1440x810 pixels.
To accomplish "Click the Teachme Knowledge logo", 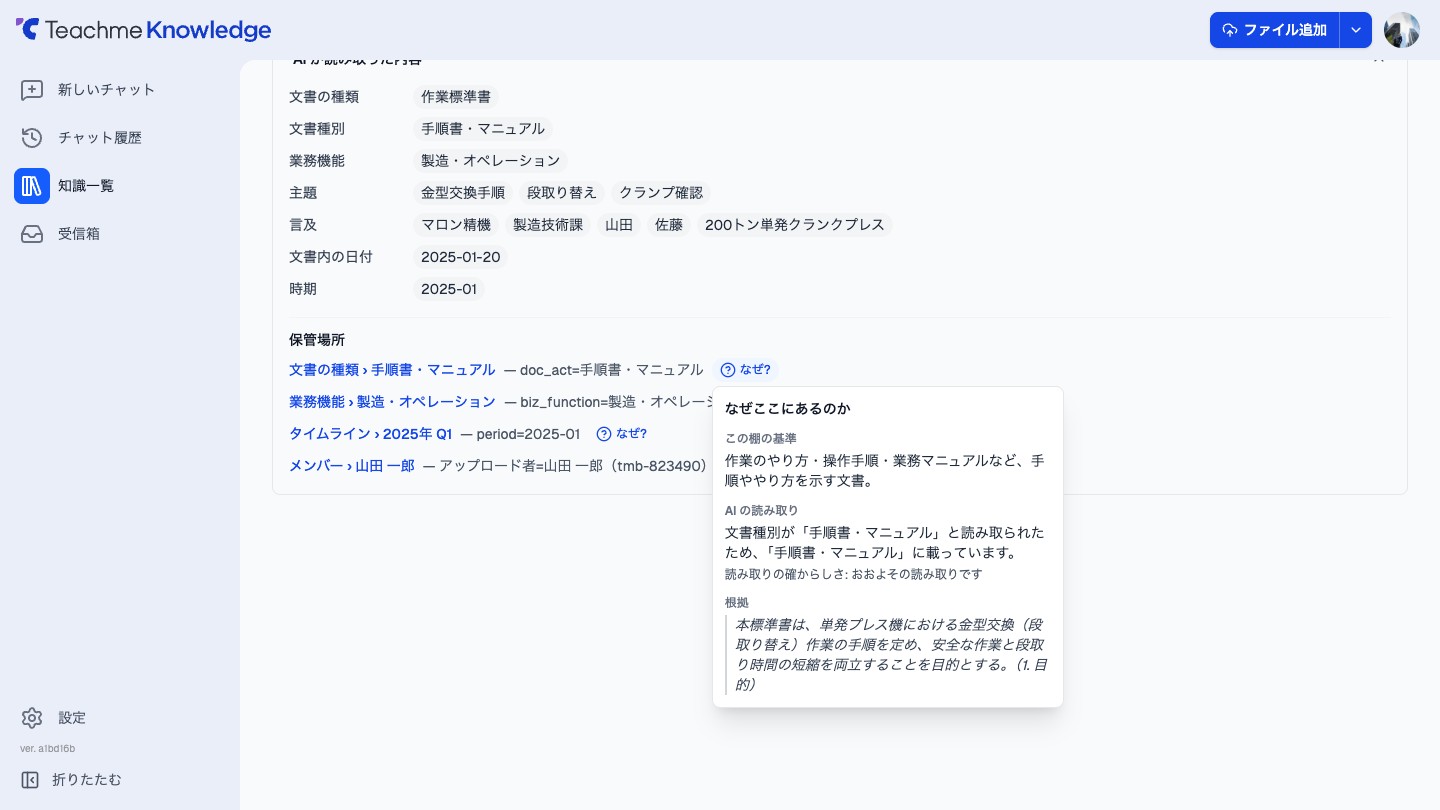I will pyautogui.click(x=143, y=30).
